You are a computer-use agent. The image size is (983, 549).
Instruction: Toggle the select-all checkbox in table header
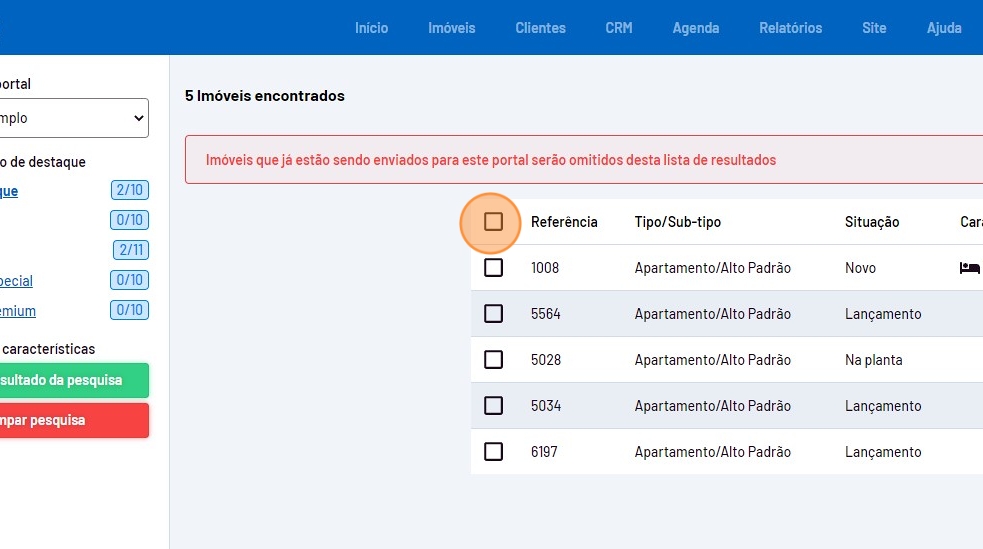493,222
